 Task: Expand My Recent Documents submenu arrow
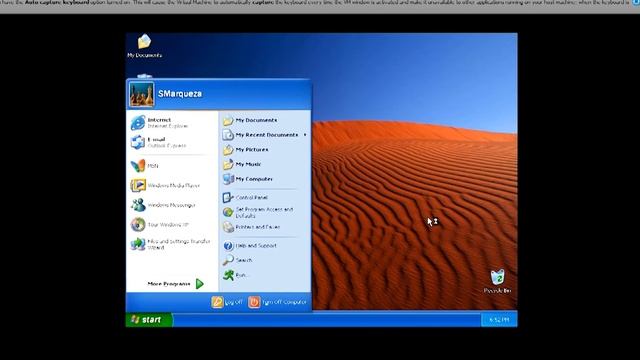305,135
